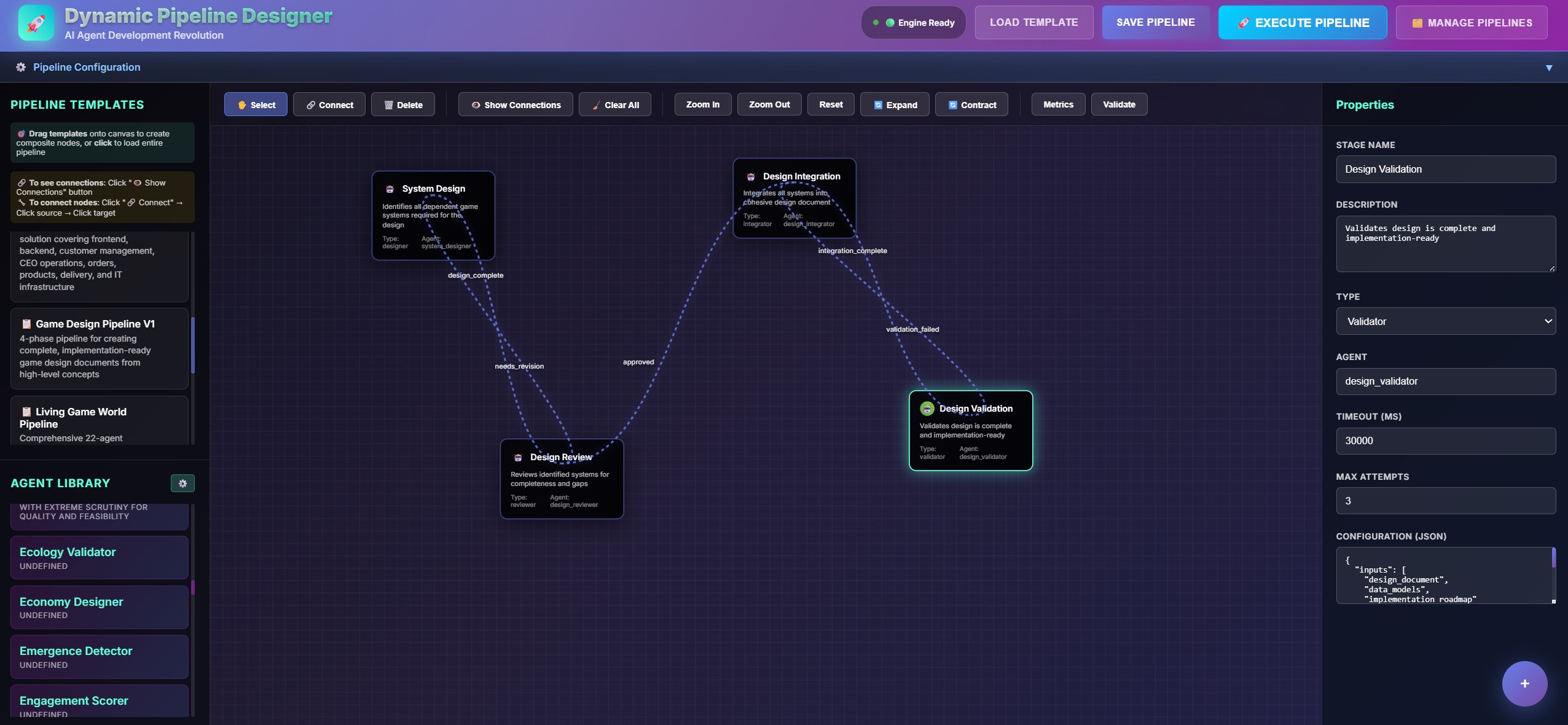
Task: Validate the current pipeline
Action: (x=1118, y=104)
